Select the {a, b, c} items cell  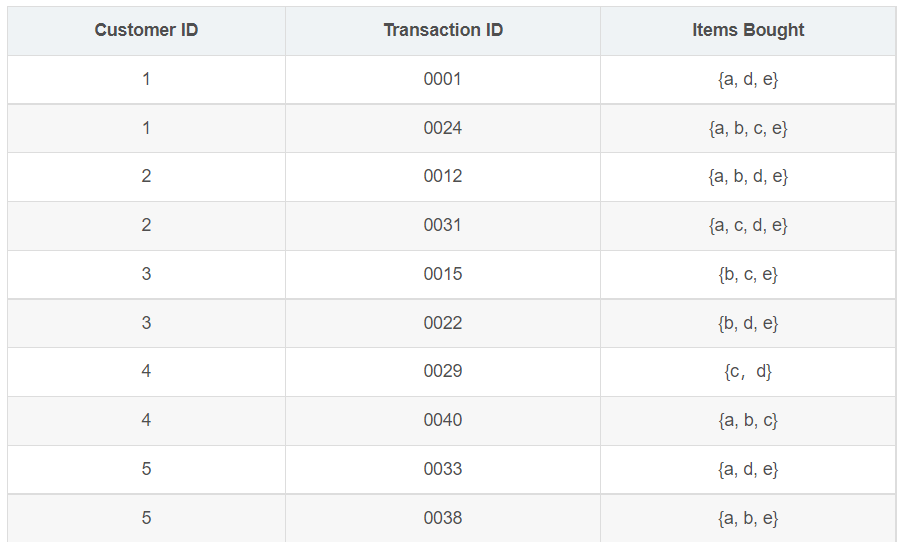pyautogui.click(x=748, y=420)
